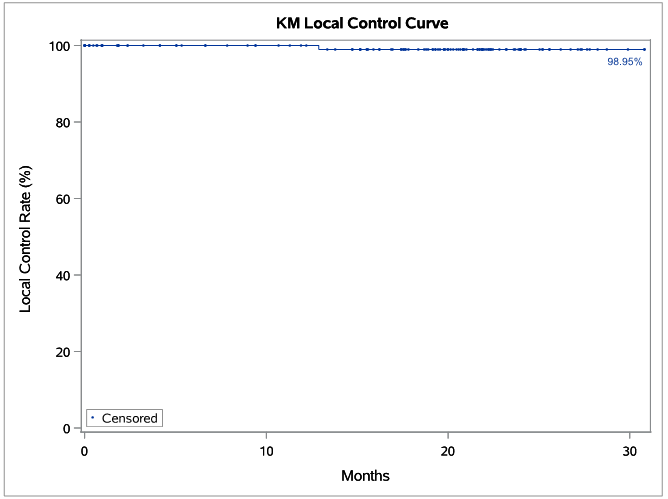Pick the 40 tick label on y-axis
The height and width of the screenshot is (499, 668).
(x=60, y=275)
